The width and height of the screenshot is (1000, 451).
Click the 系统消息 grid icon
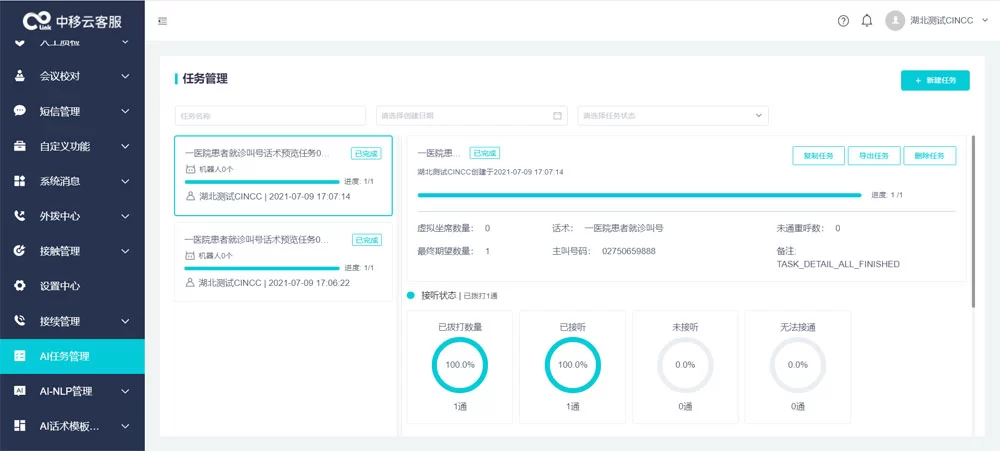(x=20, y=181)
